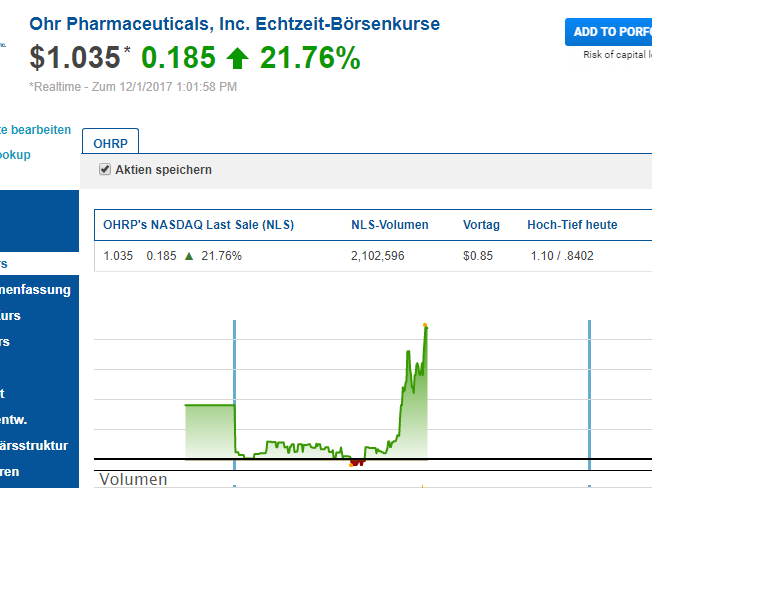Click the OHRP's NASDAQ Last Sale (NLS) header

coord(199,225)
